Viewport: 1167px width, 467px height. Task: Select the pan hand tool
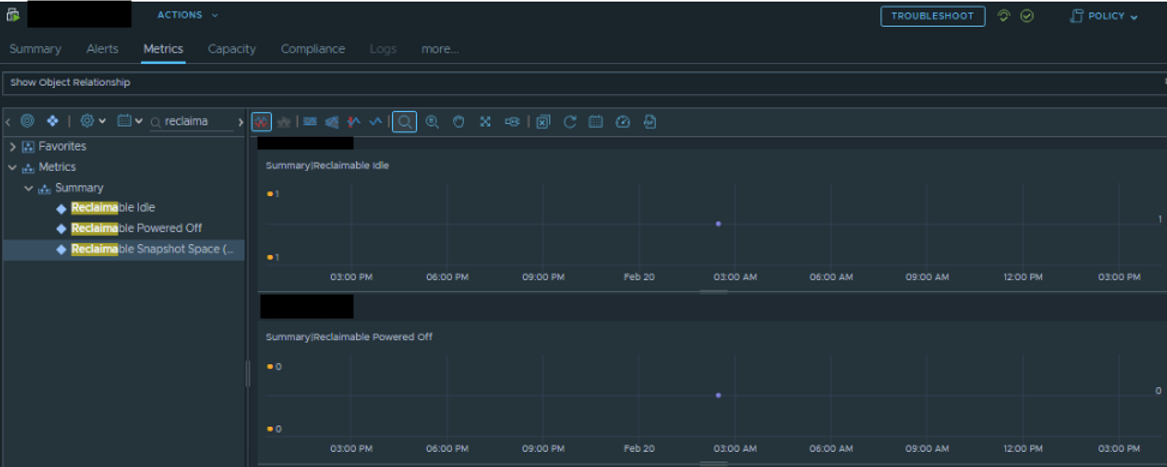point(459,122)
